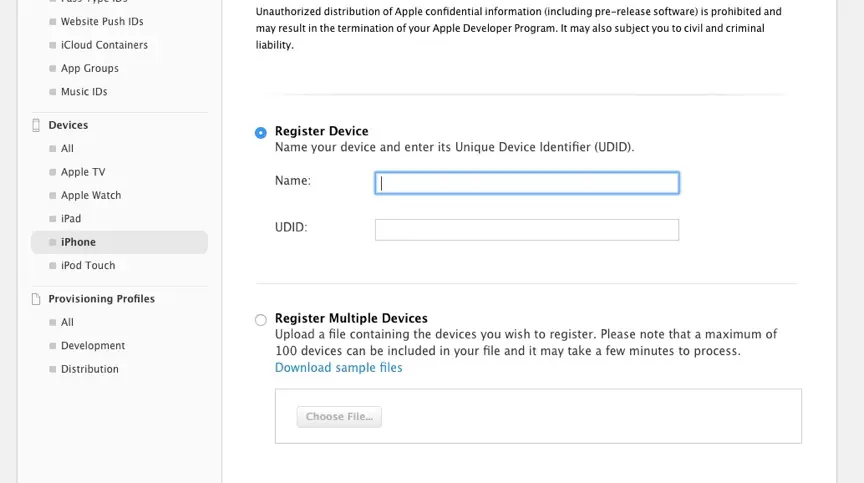Open iPad devices list
This screenshot has width=864, height=483.
[71, 219]
